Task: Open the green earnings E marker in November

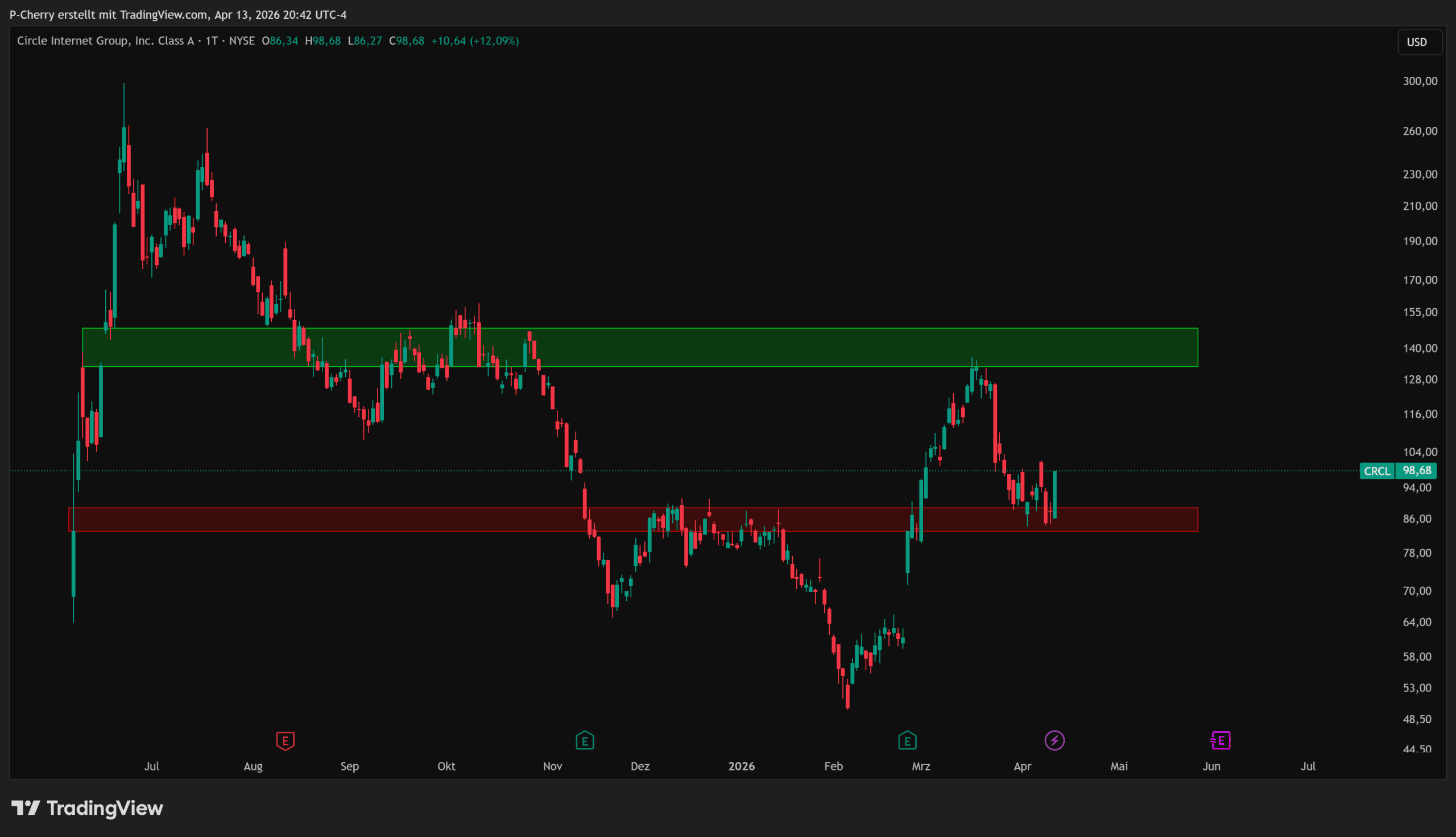Action: [x=585, y=740]
